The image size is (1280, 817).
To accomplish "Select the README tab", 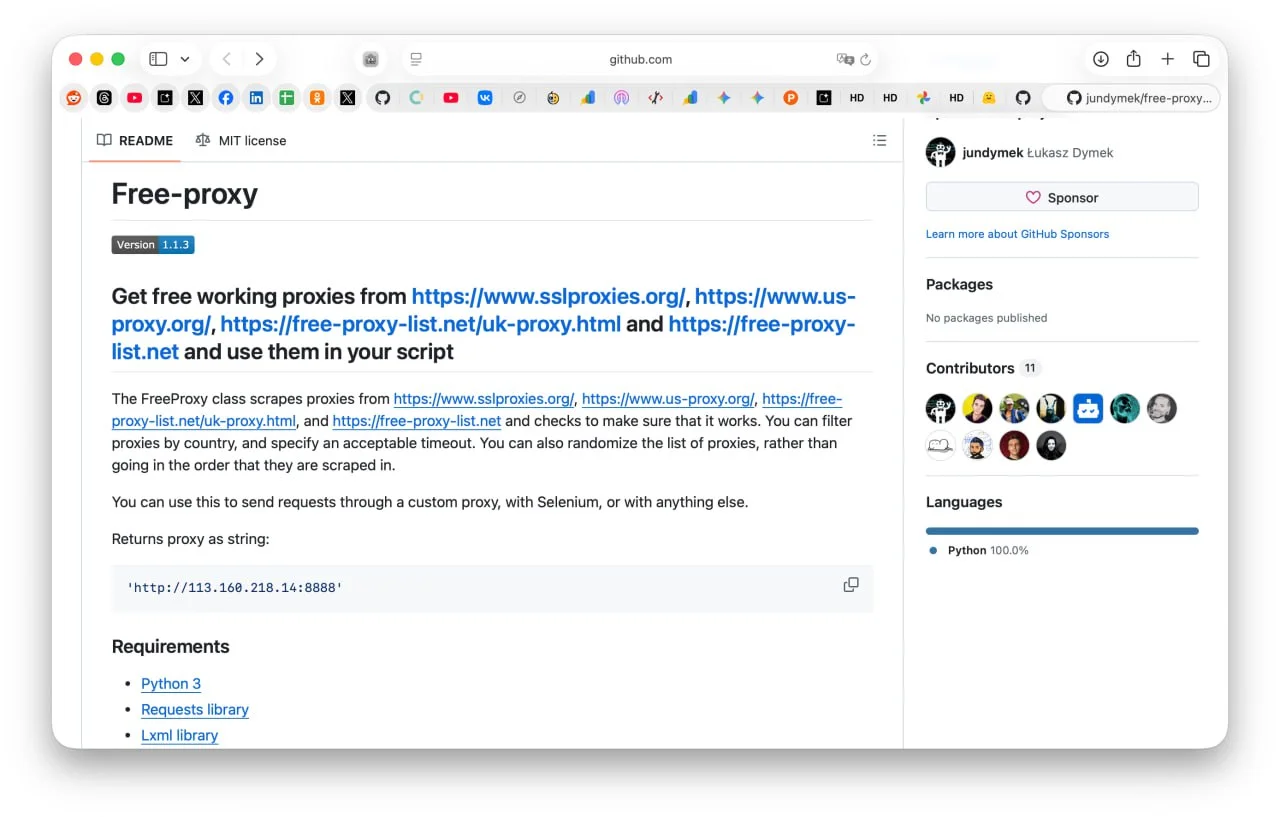I will tap(135, 141).
